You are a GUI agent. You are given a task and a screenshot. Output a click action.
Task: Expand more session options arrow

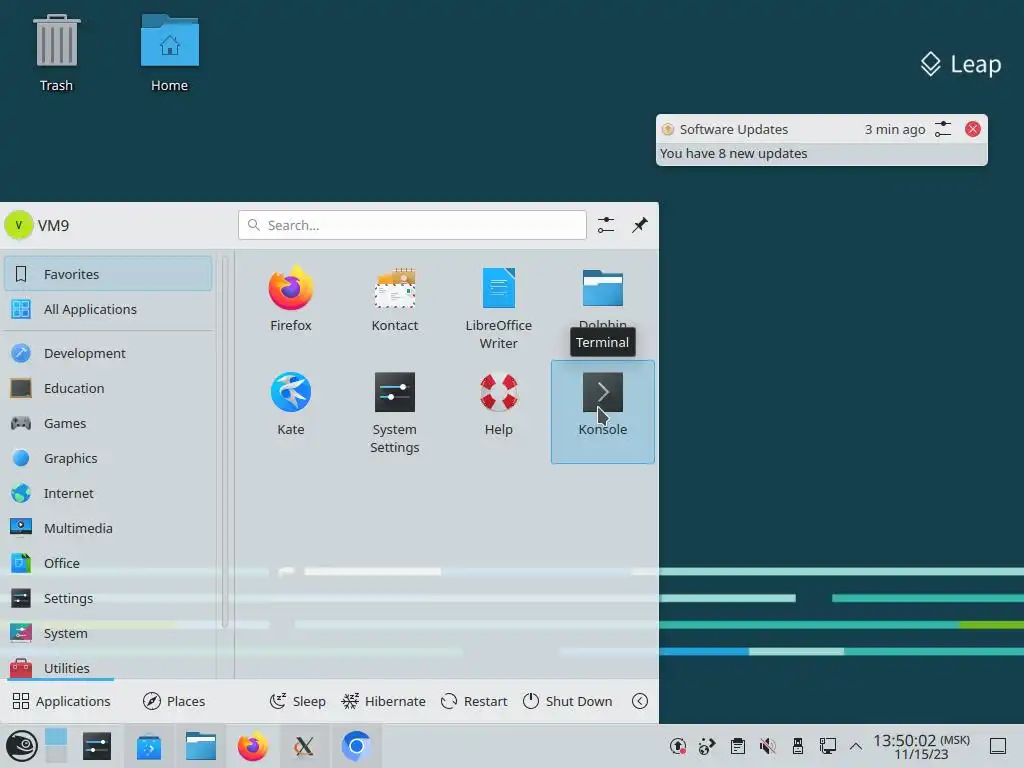639,701
